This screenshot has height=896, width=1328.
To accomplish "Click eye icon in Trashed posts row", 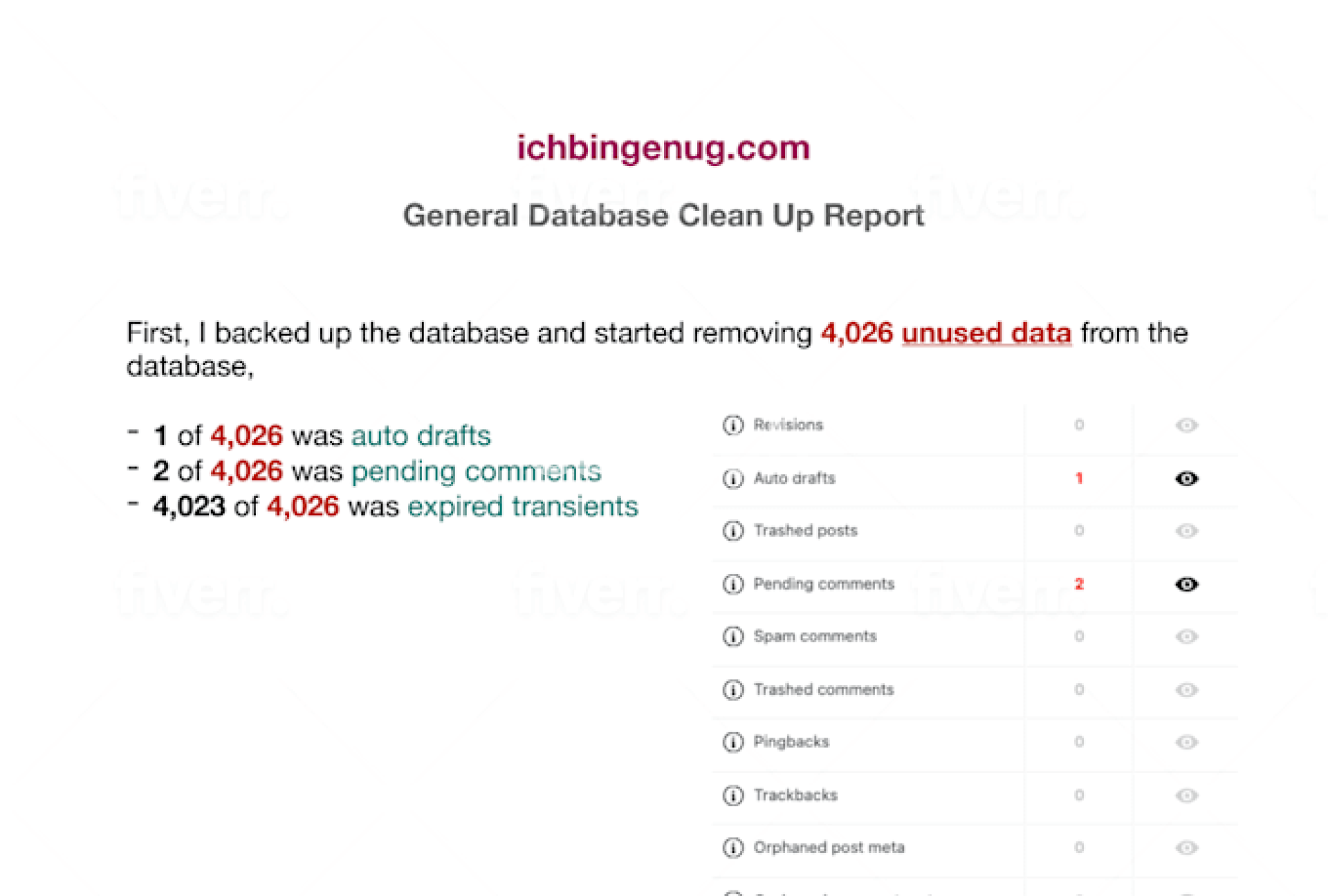I will (1186, 531).
